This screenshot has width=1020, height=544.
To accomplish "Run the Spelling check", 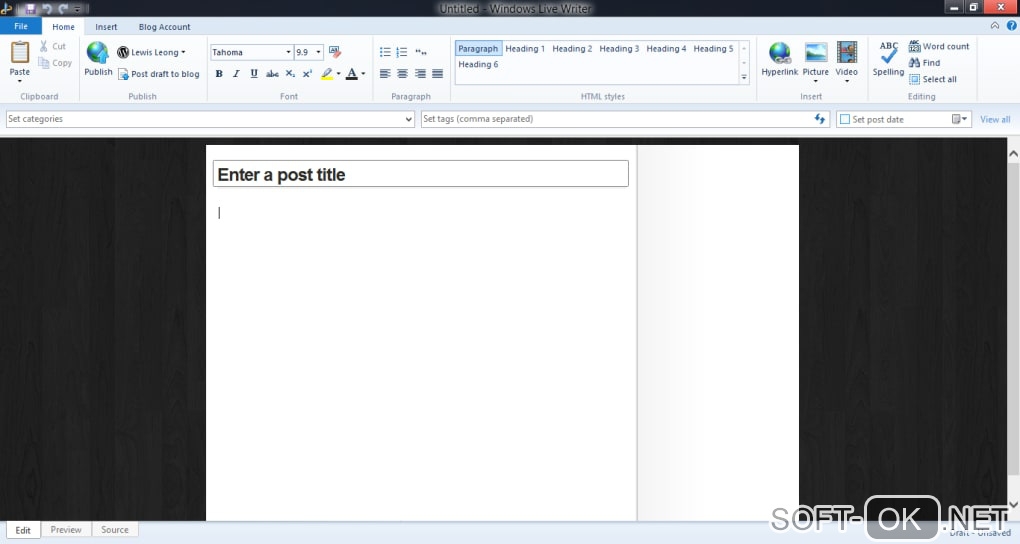I will [x=888, y=59].
